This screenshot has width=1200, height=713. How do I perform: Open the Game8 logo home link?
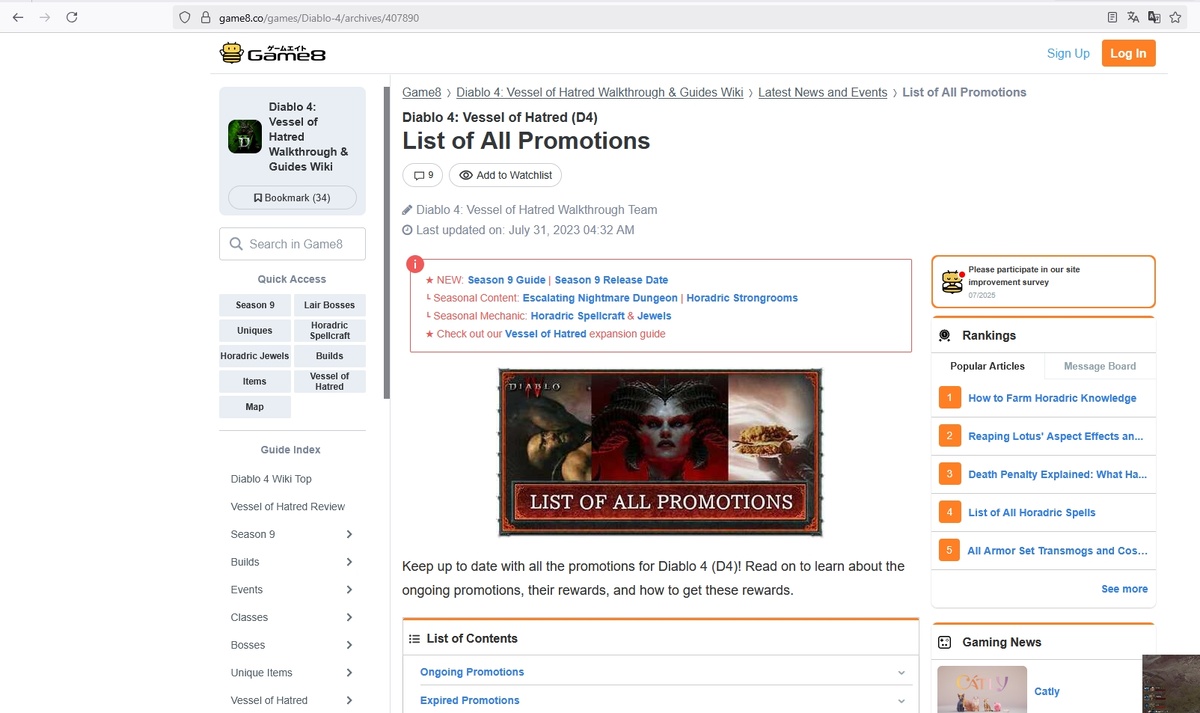(x=272, y=52)
